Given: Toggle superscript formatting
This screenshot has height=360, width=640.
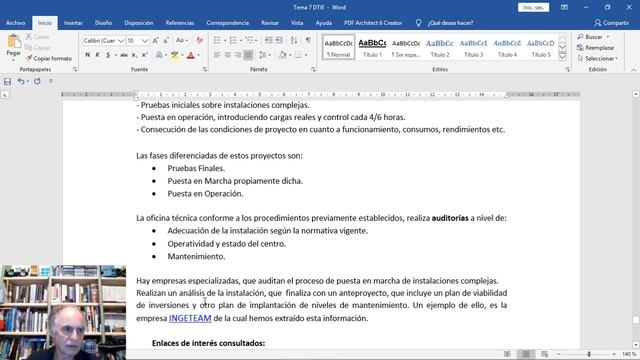Looking at the screenshot, I should (144, 55).
